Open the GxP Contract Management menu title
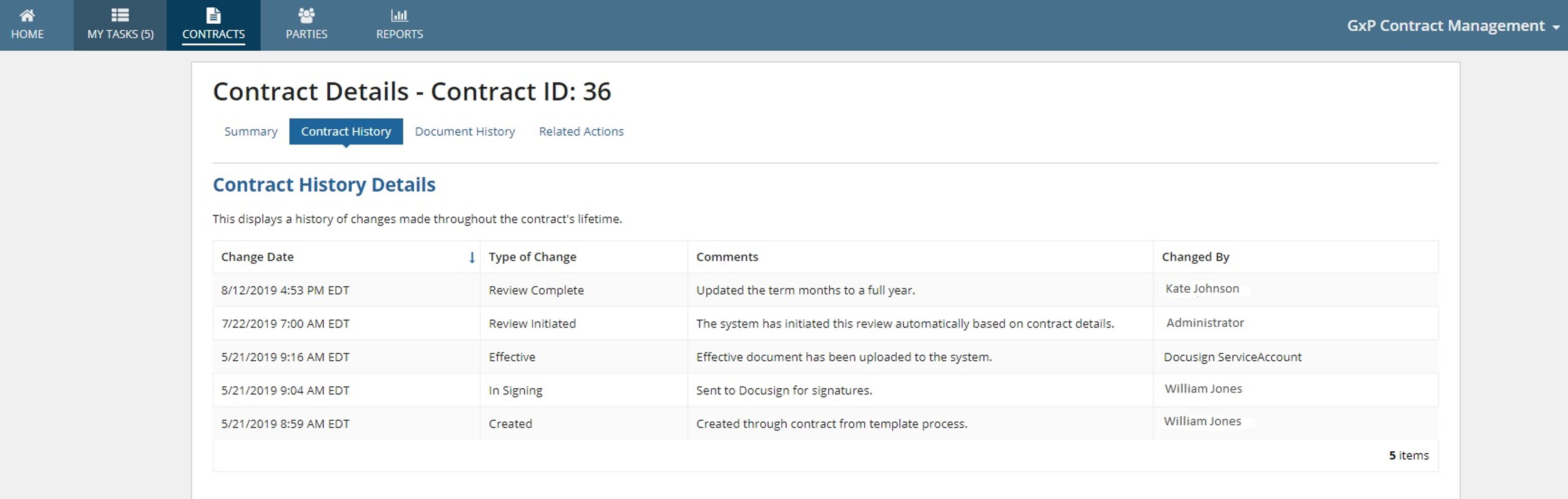This screenshot has height=499, width=1568. click(x=1445, y=26)
